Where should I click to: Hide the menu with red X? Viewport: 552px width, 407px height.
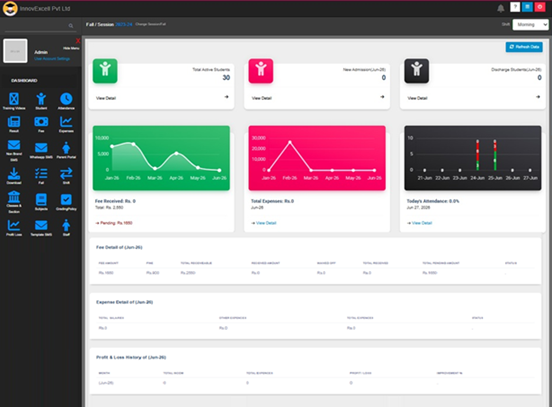point(78,41)
